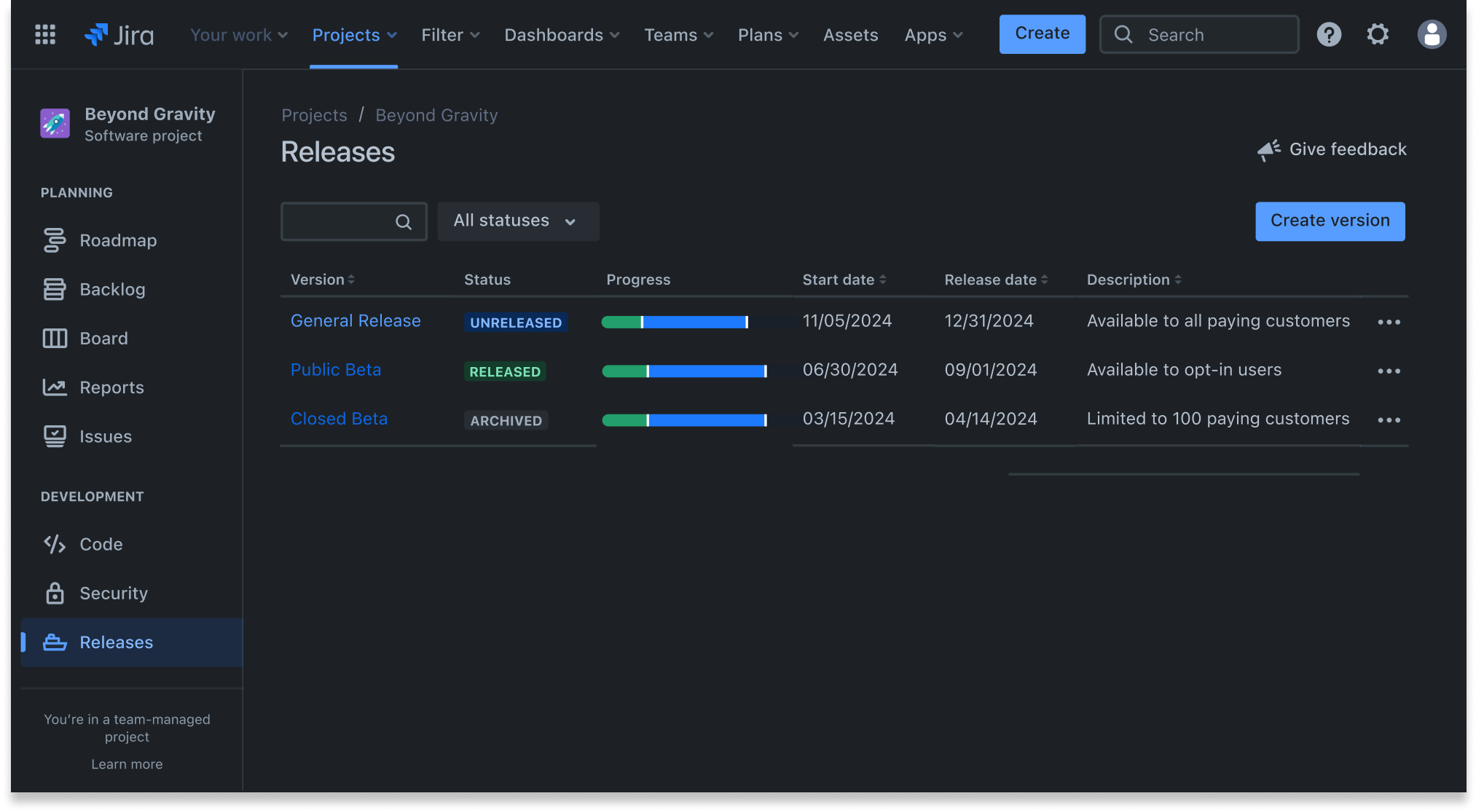1476x812 pixels.
Task: Click the Code icon under Development
Action: [x=54, y=545]
